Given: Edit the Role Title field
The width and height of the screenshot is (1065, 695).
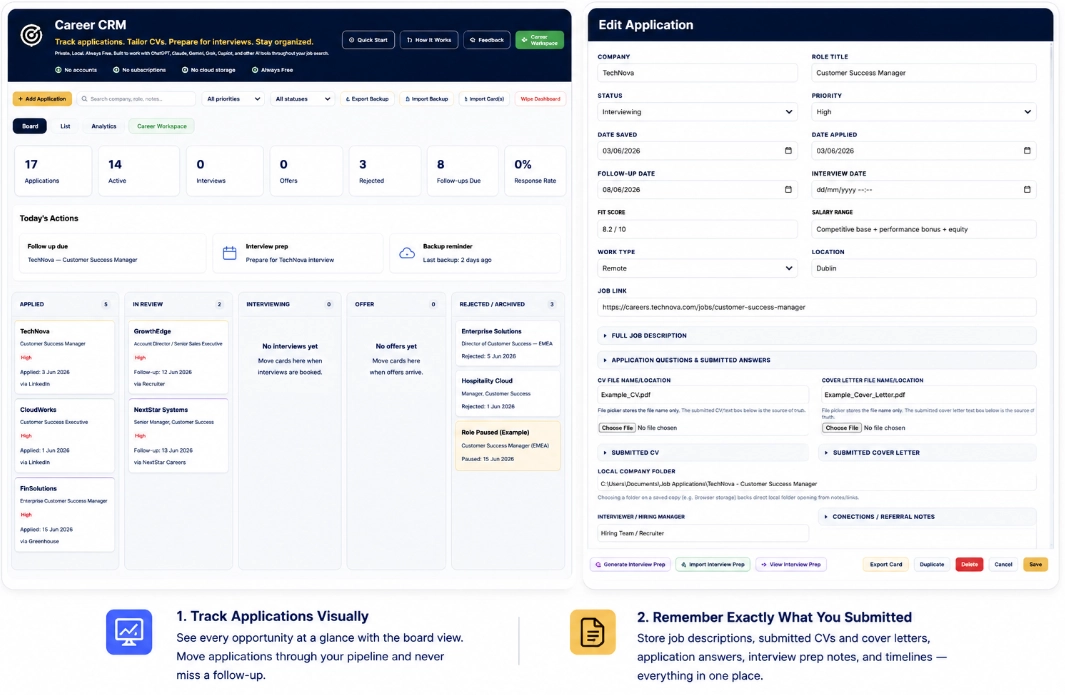Looking at the screenshot, I should point(924,73).
